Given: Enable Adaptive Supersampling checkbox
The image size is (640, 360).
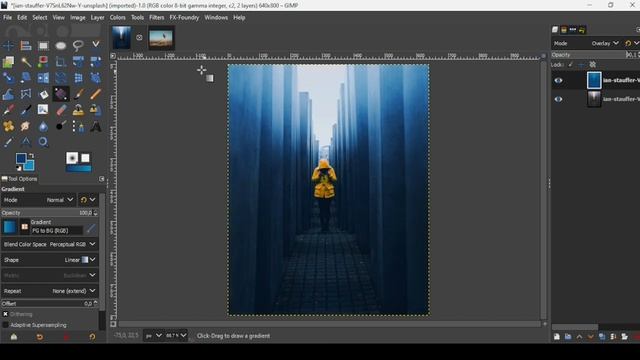Looking at the screenshot, I should click(x=5, y=325).
